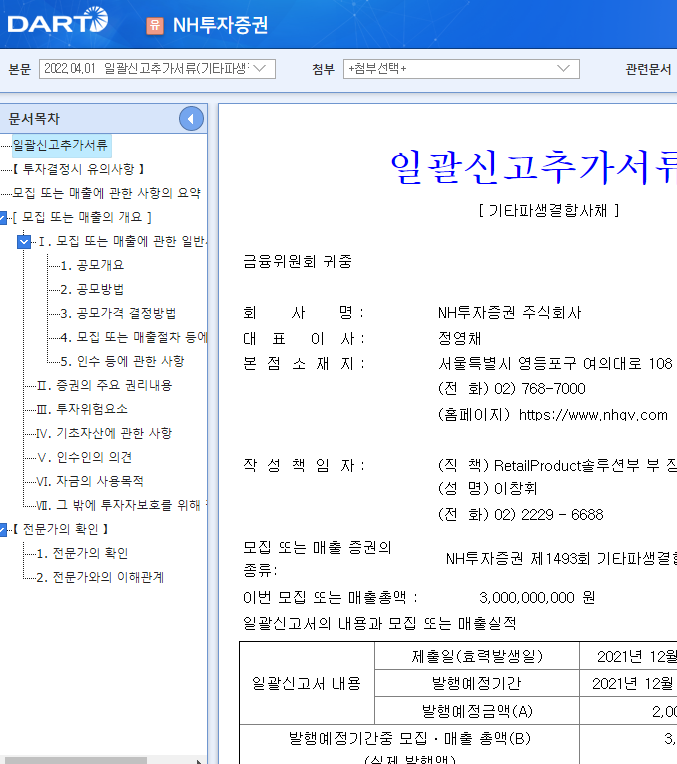Viewport: 677px width, 764px height.
Task: Collapse the '【 전문가의 확인 】' tree node
Action: [2, 530]
